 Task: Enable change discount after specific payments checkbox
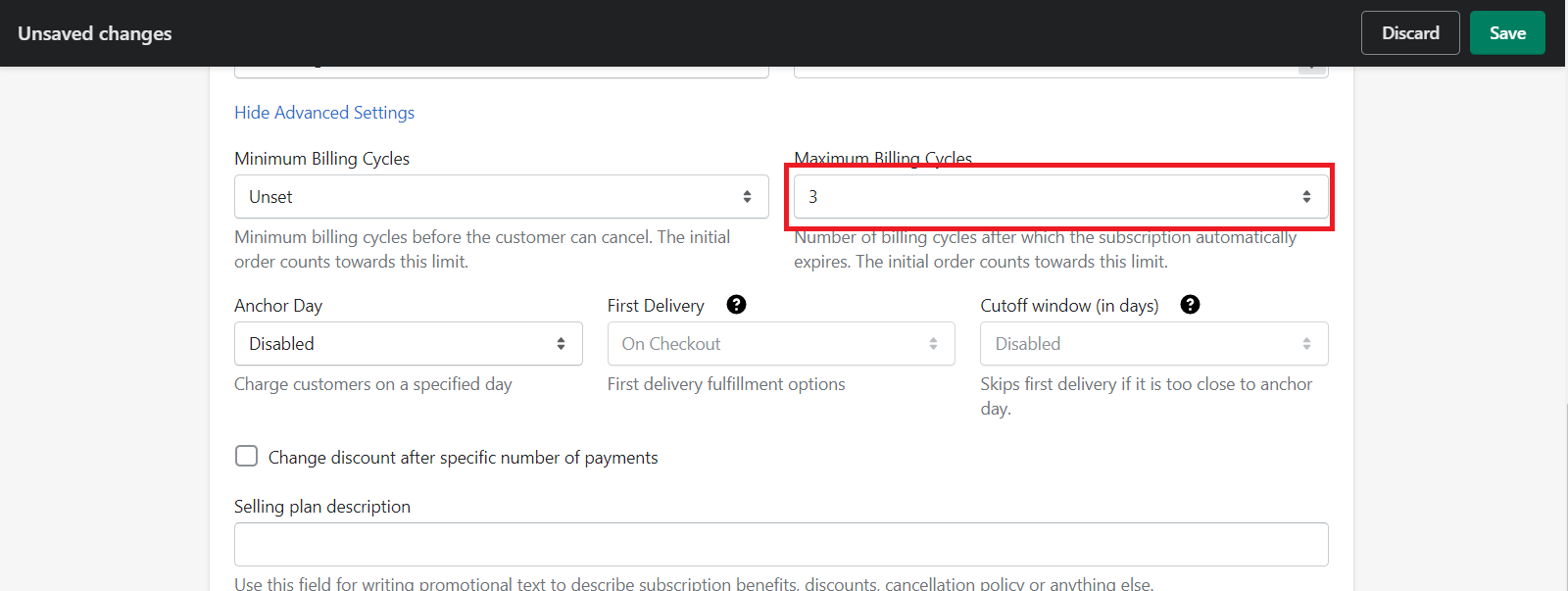point(247,457)
